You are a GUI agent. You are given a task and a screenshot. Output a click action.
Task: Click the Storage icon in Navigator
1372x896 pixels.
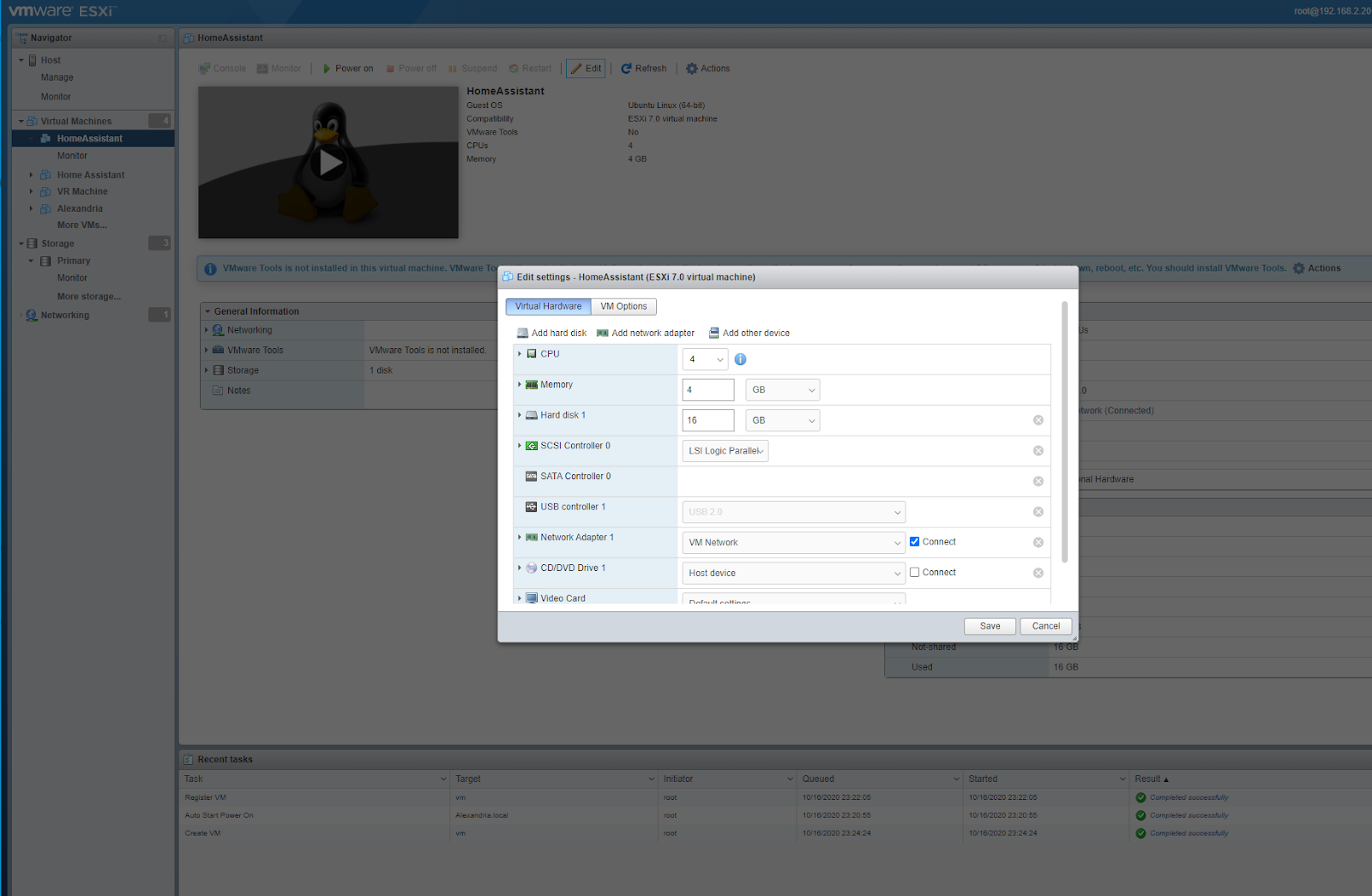(33, 244)
